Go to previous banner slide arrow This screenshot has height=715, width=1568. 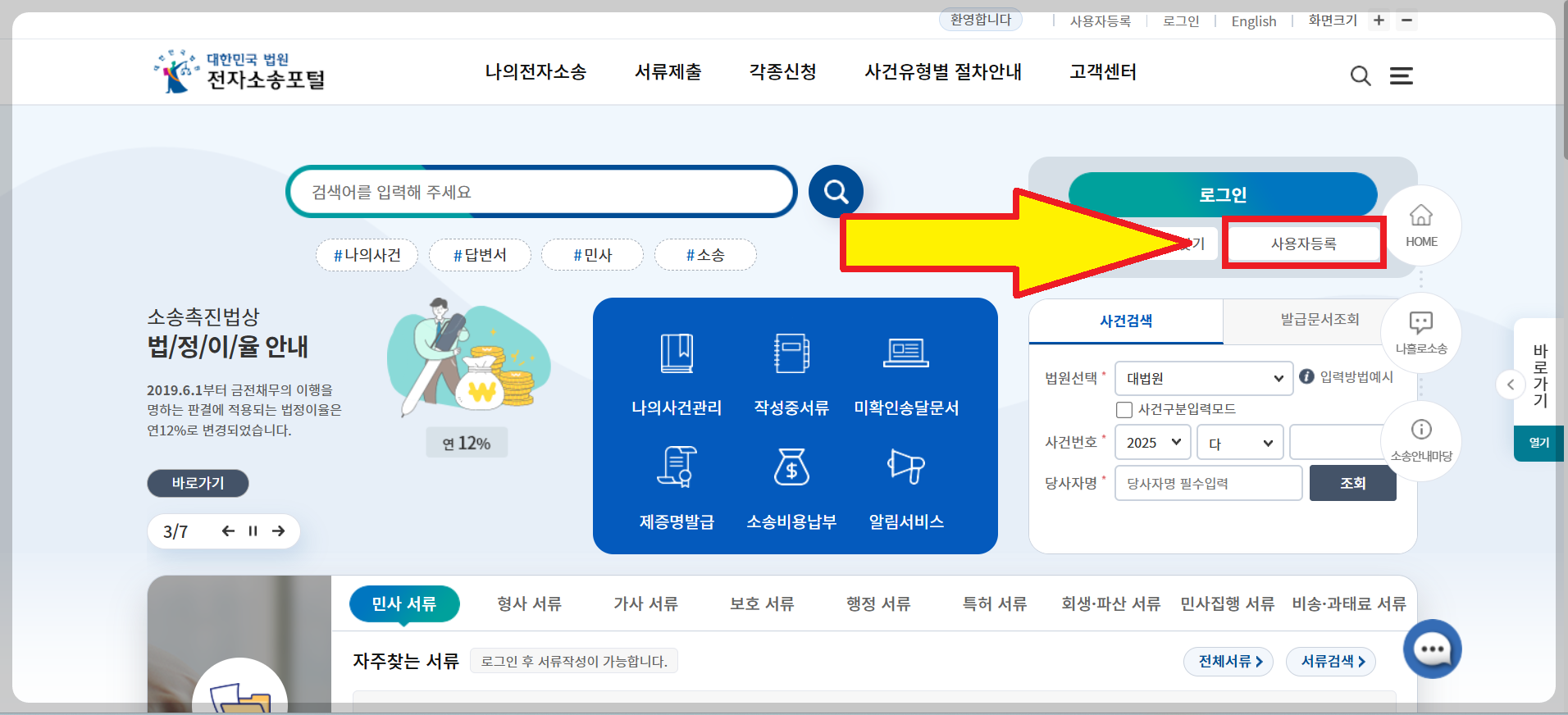click(228, 531)
